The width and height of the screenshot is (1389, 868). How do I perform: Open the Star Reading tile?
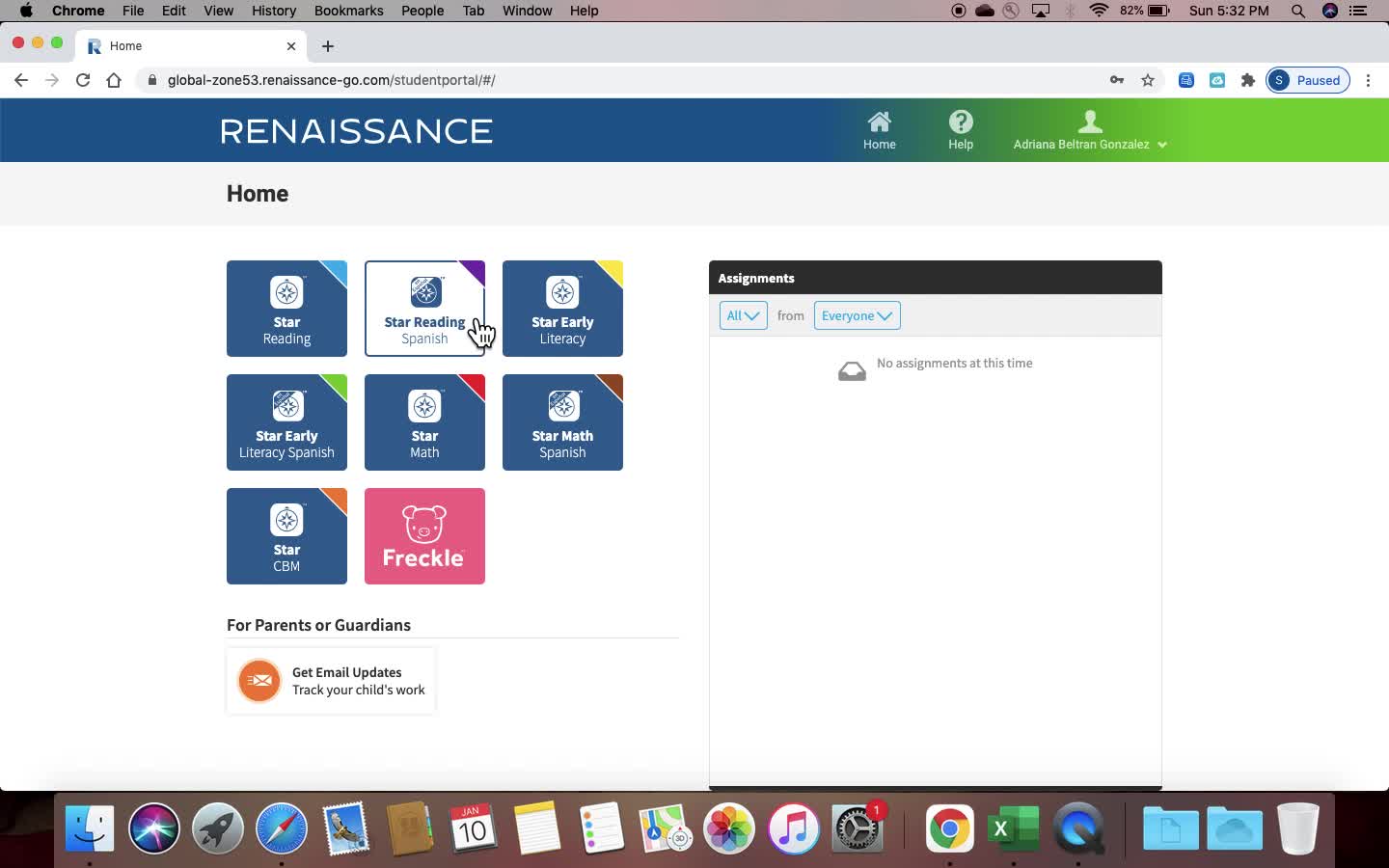[286, 309]
